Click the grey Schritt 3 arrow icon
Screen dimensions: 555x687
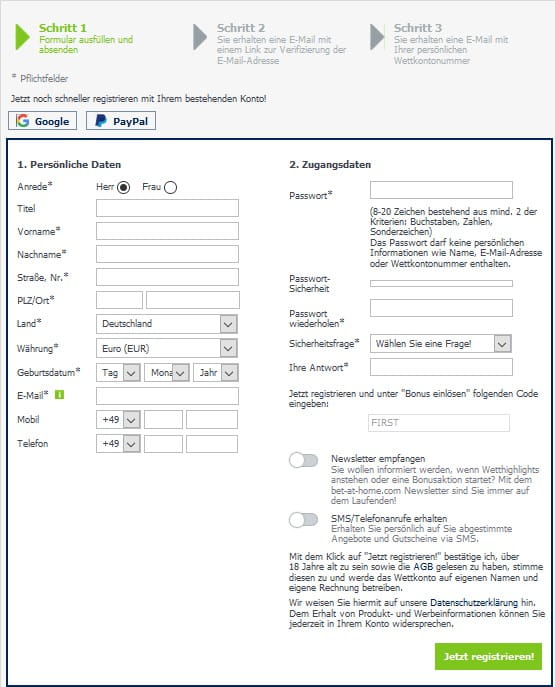377,37
